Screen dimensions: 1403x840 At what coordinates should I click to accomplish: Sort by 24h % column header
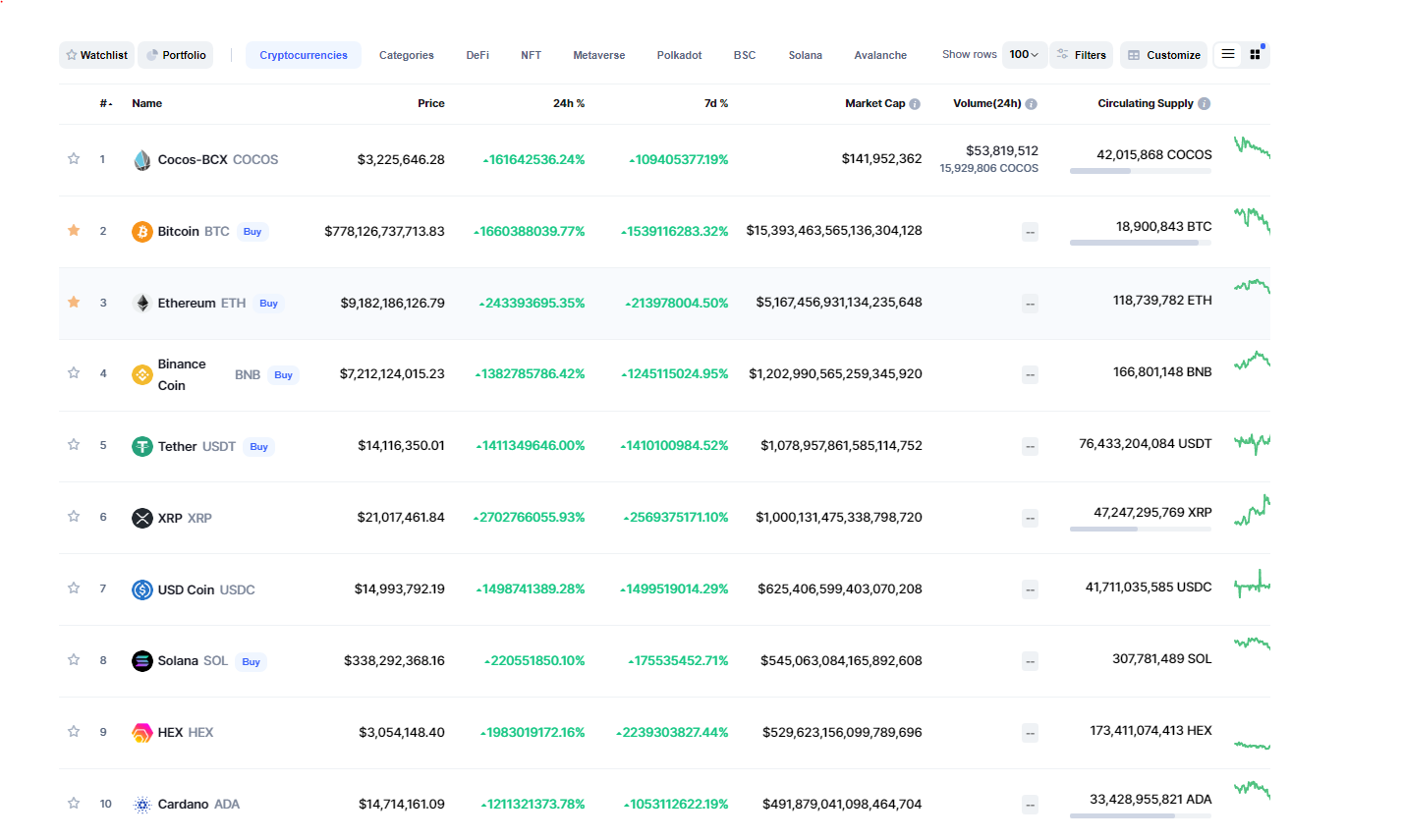(569, 103)
